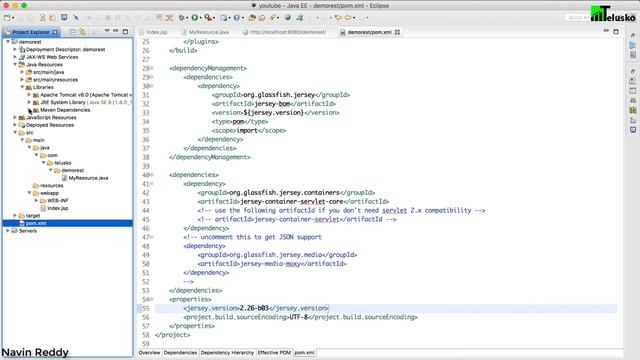Viewport: 640px width, 360px height.
Task: Toggle code folding on line 47 comment
Action: [152, 237]
